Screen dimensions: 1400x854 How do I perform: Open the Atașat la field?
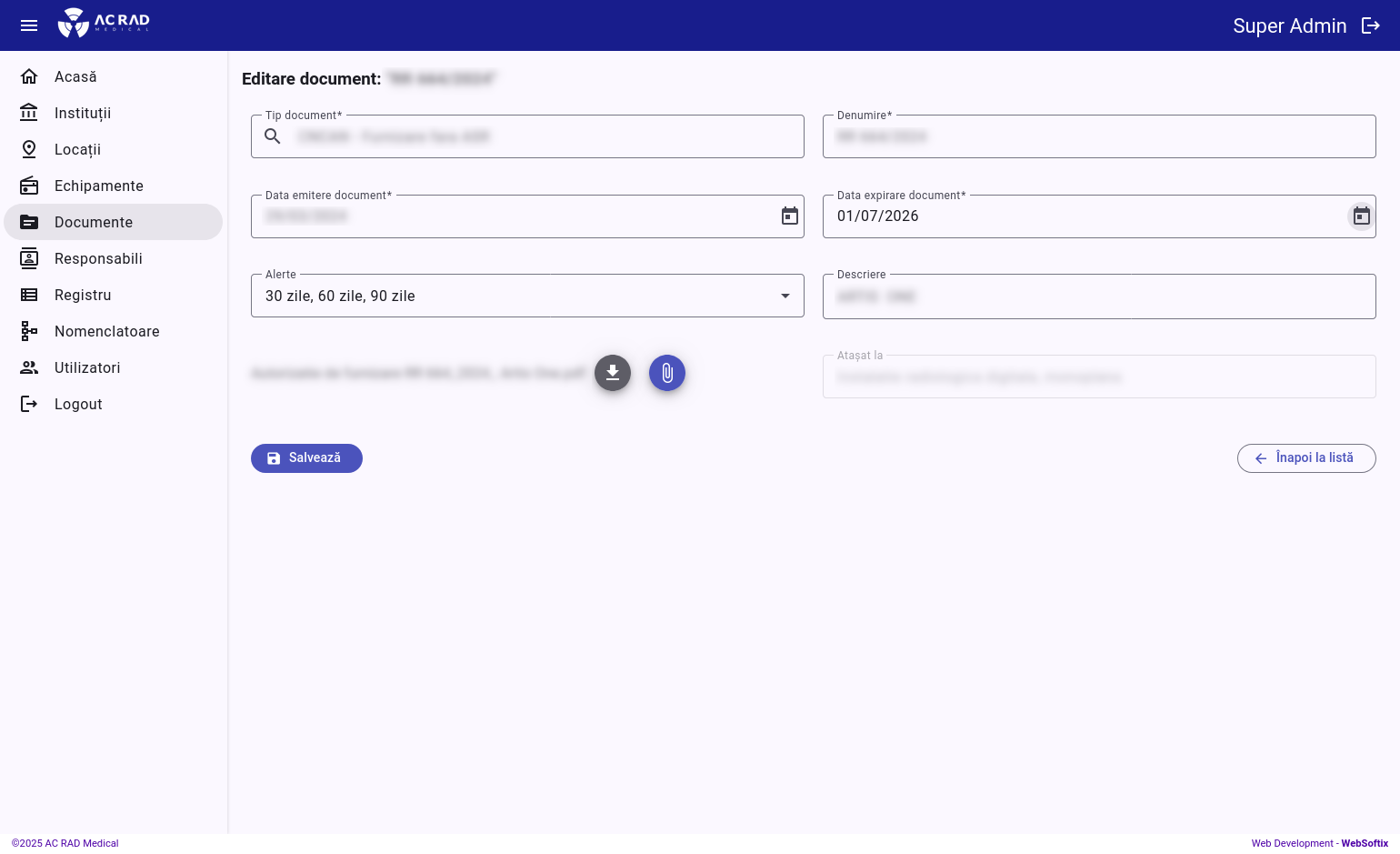click(x=1098, y=377)
